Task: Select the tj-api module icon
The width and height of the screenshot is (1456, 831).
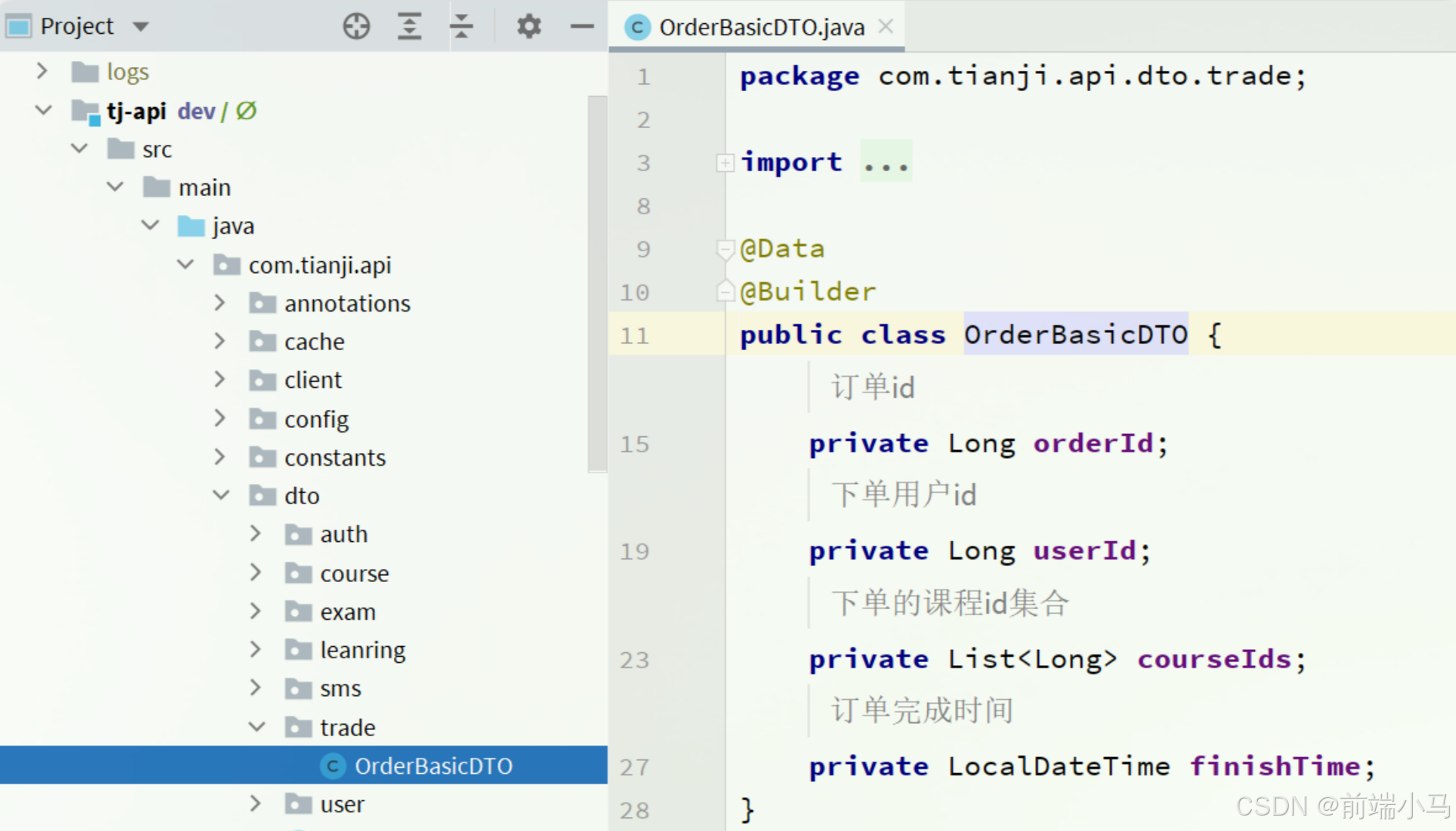Action: tap(86, 112)
